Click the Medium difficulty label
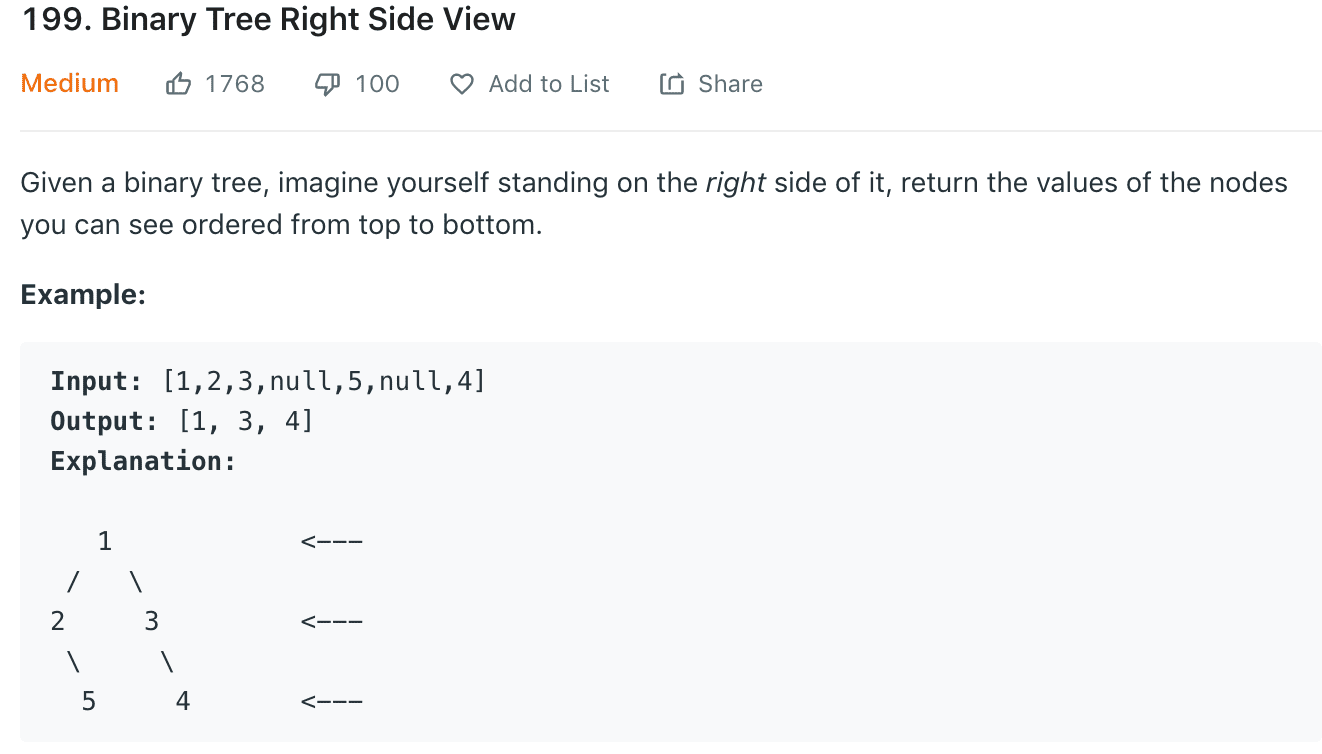 (70, 83)
